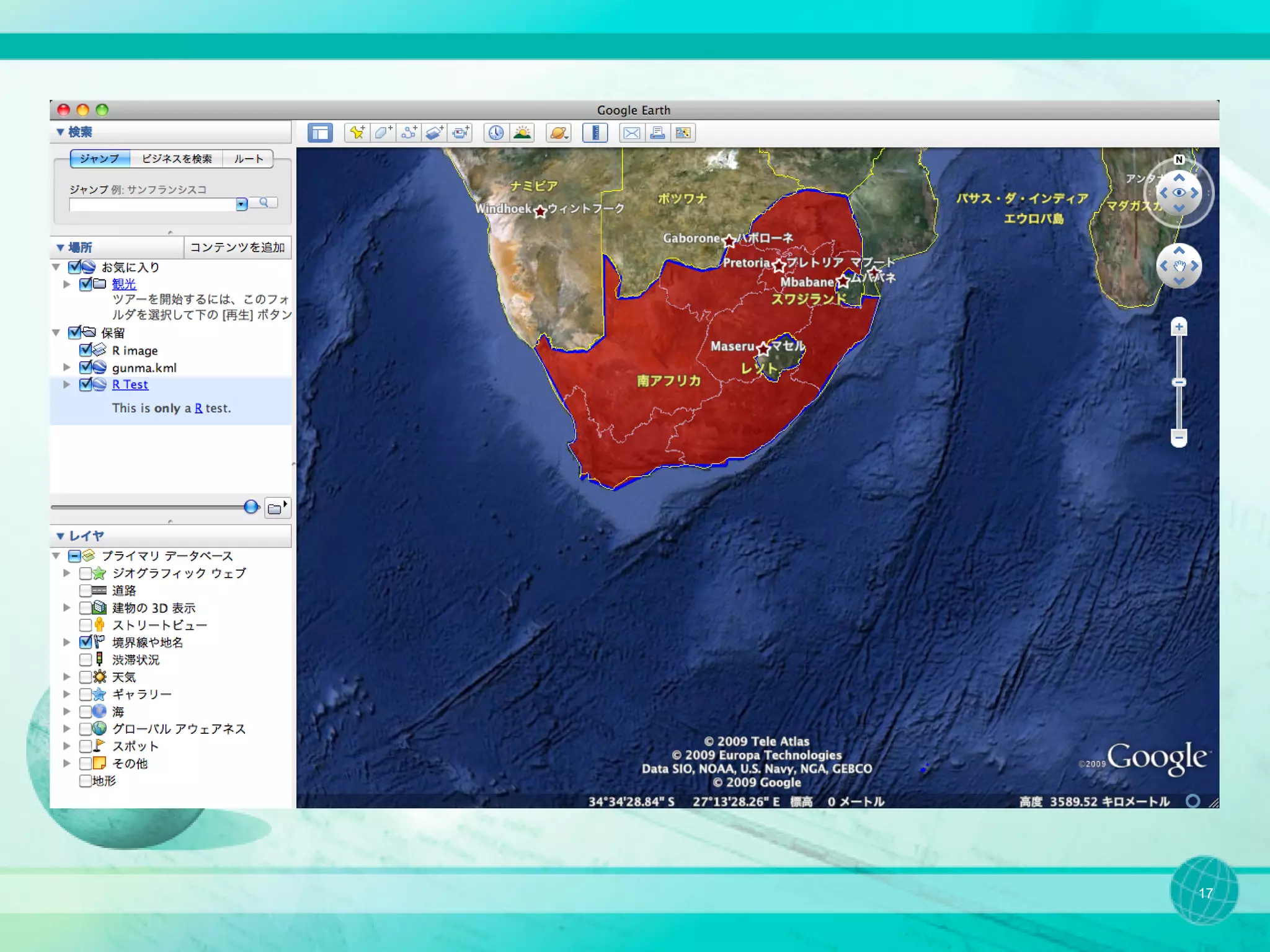Expand the 天気 weather layer group

click(66, 677)
